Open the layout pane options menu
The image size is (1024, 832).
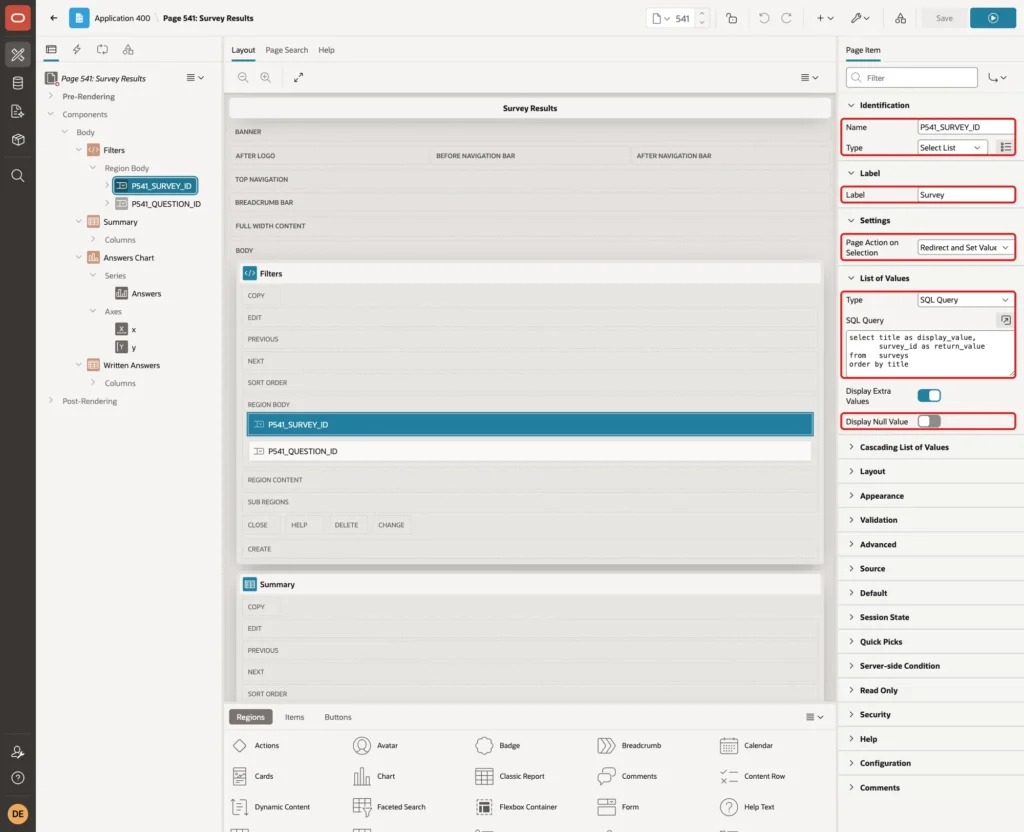[x=809, y=77]
